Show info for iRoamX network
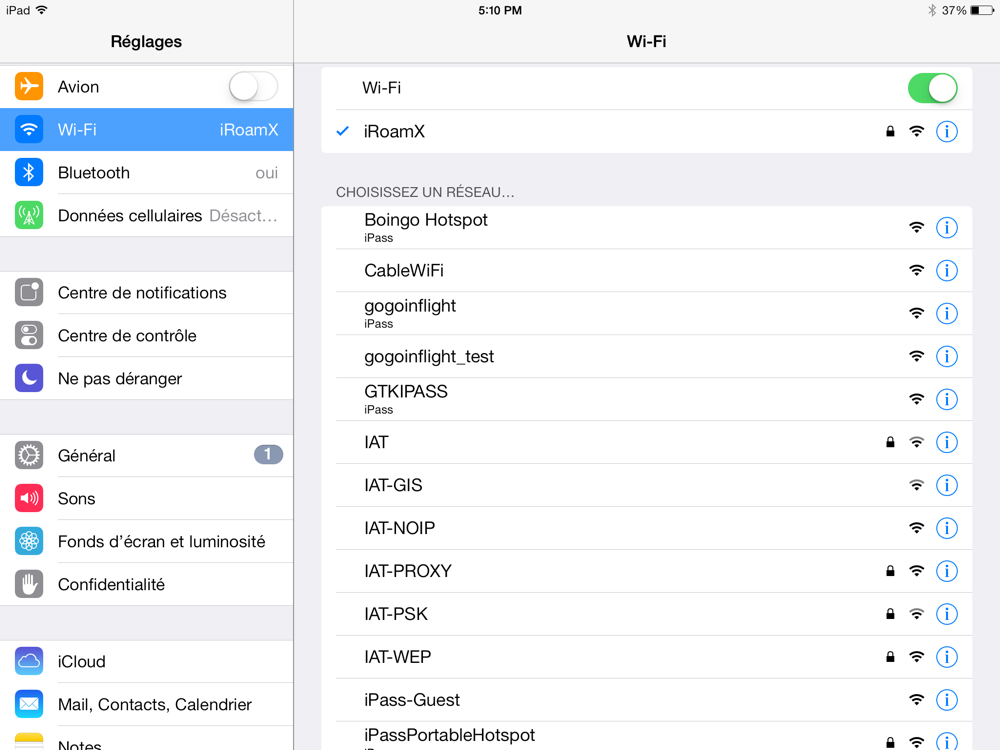This screenshot has width=1000, height=750. click(x=946, y=132)
